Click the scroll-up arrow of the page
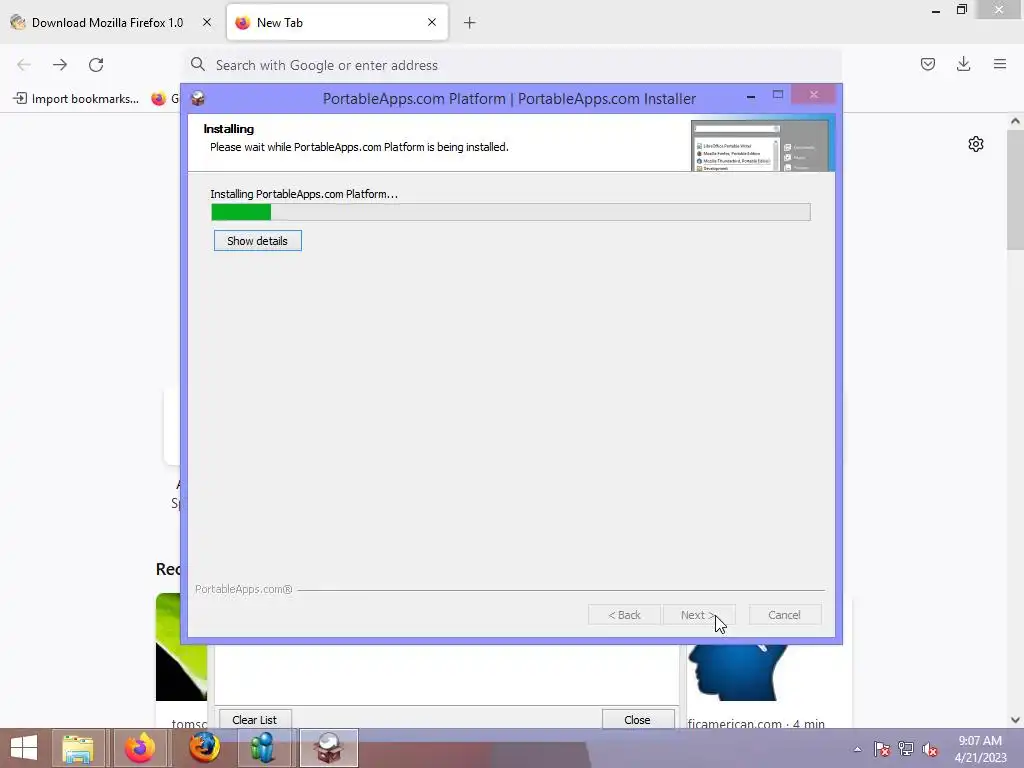This screenshot has width=1024, height=768. [1015, 121]
